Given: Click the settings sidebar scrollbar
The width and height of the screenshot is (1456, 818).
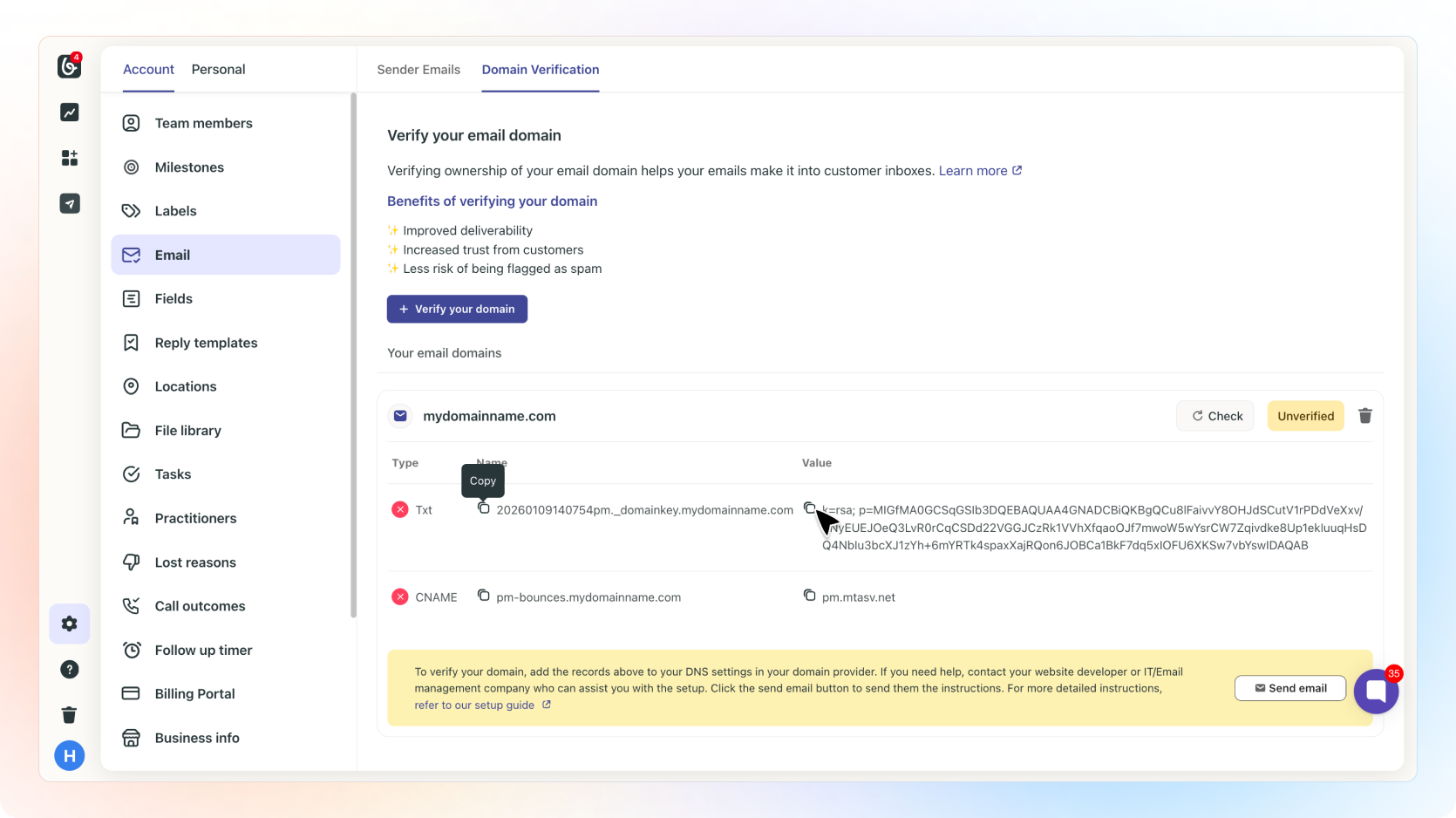Looking at the screenshot, I should [x=353, y=355].
